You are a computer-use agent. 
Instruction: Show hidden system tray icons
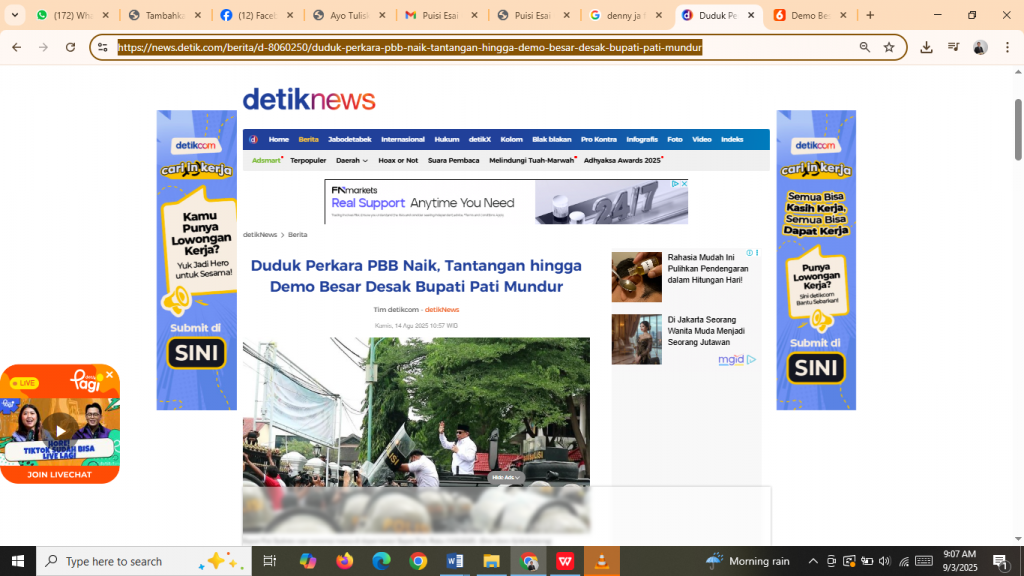[813, 561]
